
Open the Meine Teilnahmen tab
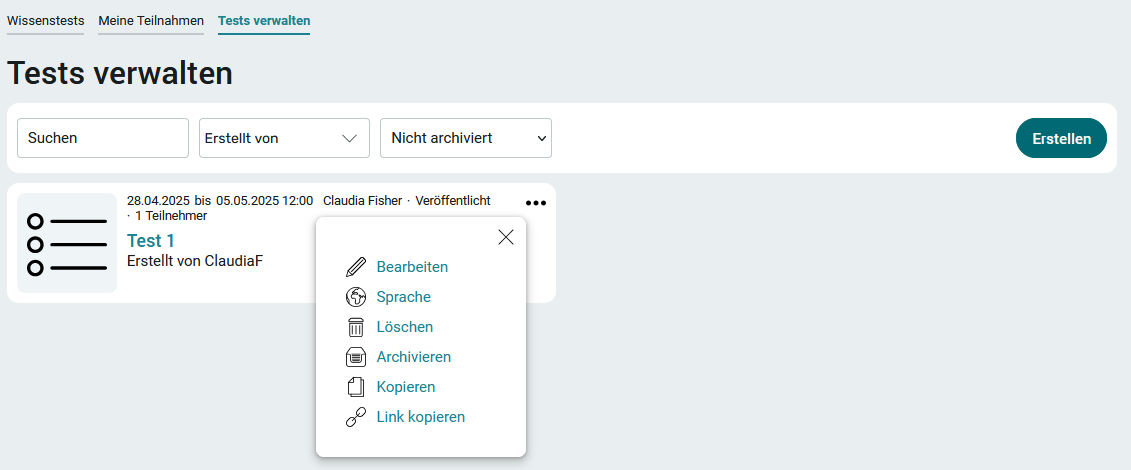[151, 21]
